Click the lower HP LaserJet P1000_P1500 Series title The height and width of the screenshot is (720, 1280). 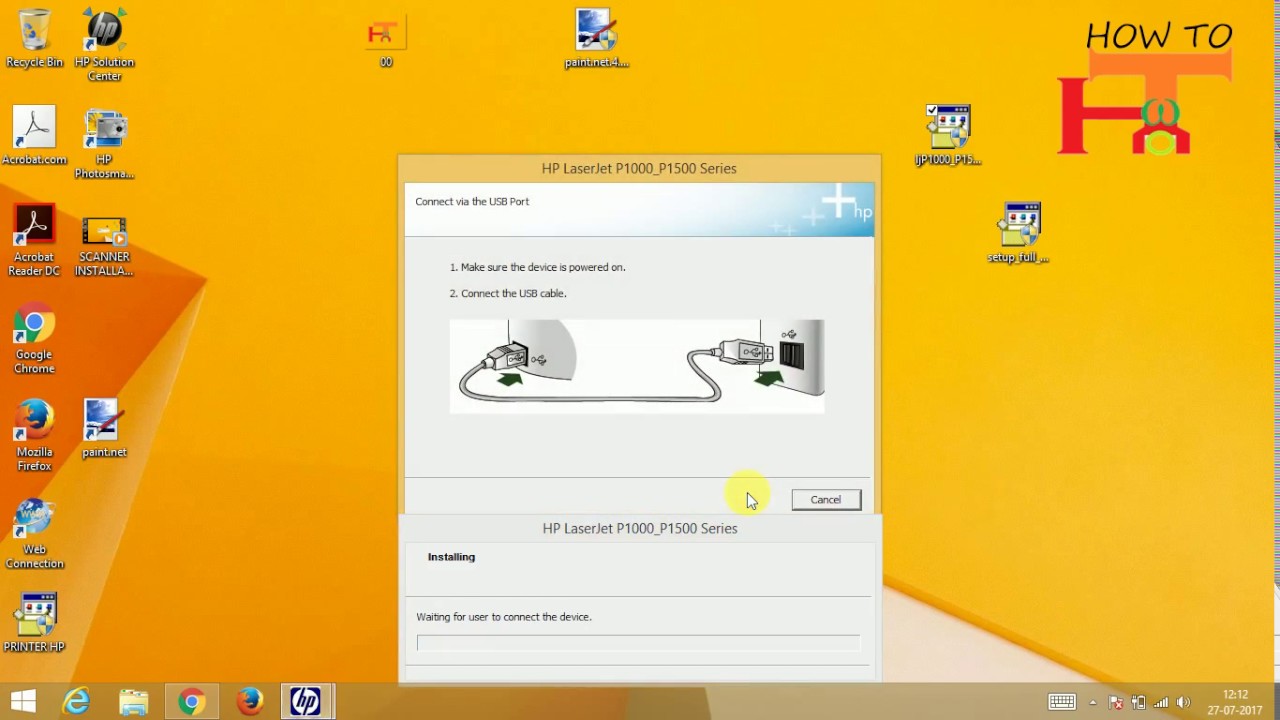tap(640, 528)
